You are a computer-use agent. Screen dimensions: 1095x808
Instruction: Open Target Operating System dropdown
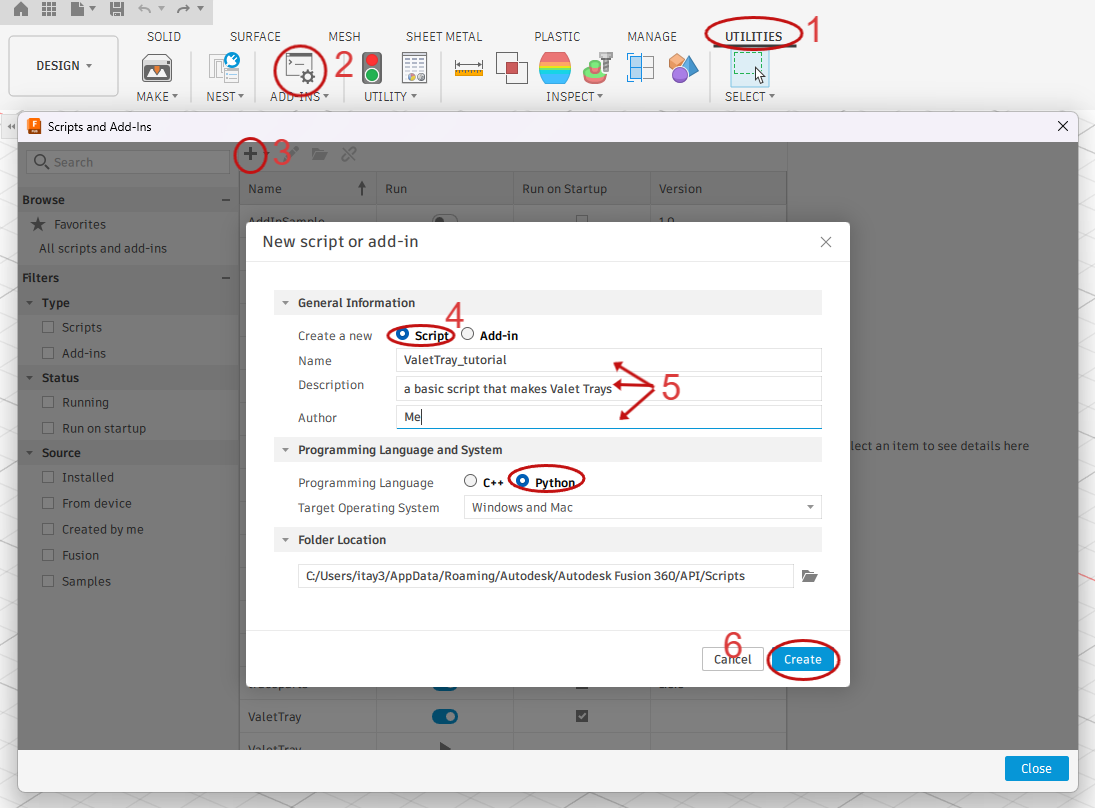coord(642,507)
